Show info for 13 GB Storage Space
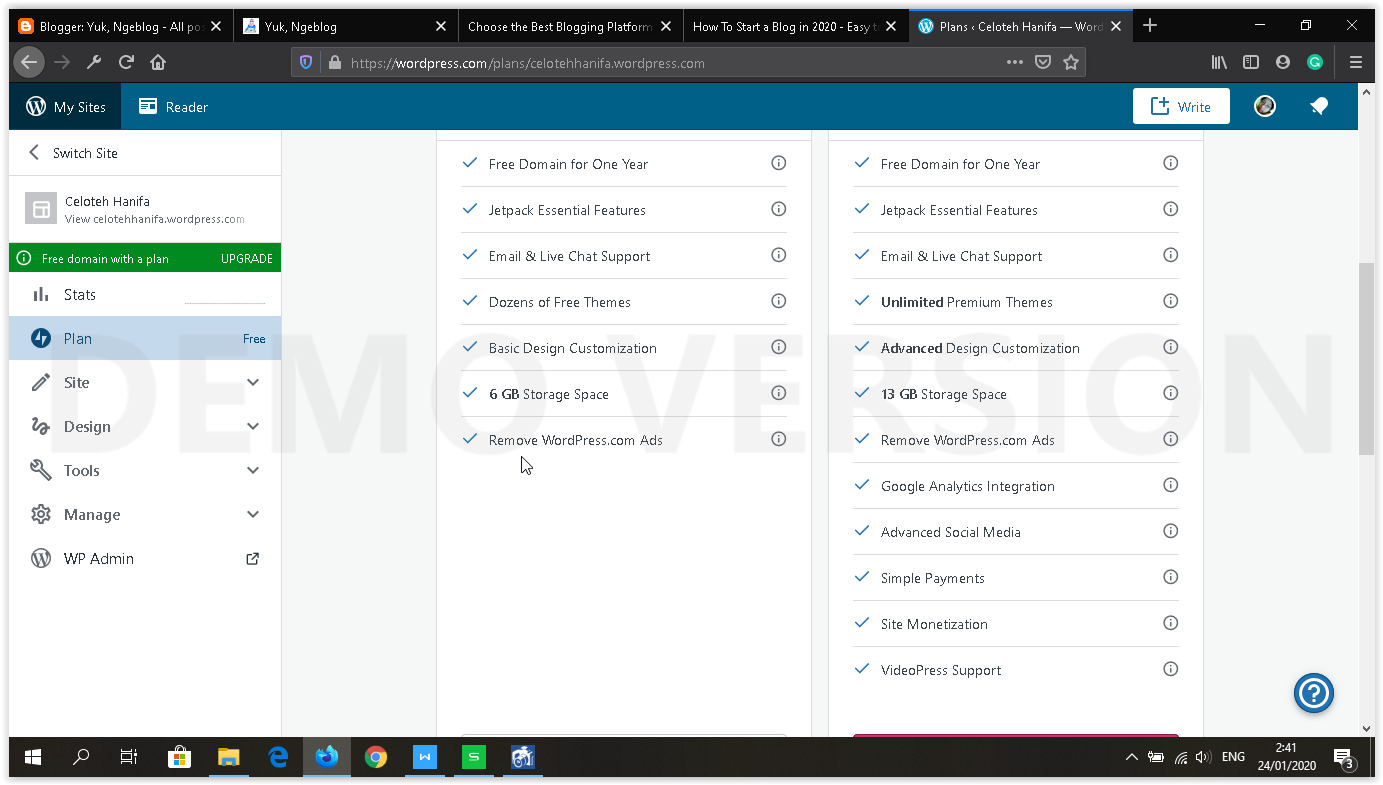The height and width of the screenshot is (785, 1383). point(1171,393)
